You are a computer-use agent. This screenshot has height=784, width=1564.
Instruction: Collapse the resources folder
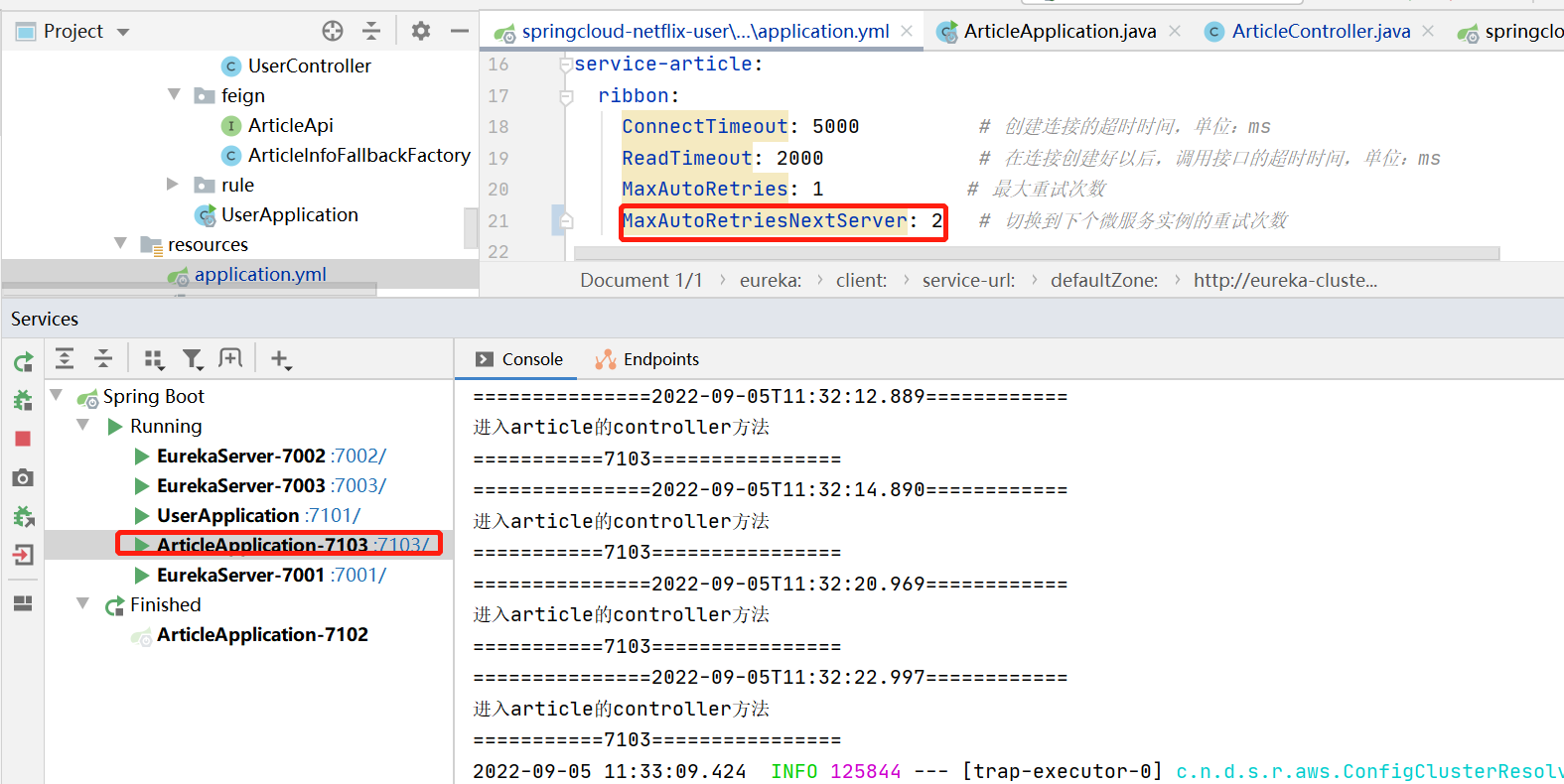tap(121, 243)
